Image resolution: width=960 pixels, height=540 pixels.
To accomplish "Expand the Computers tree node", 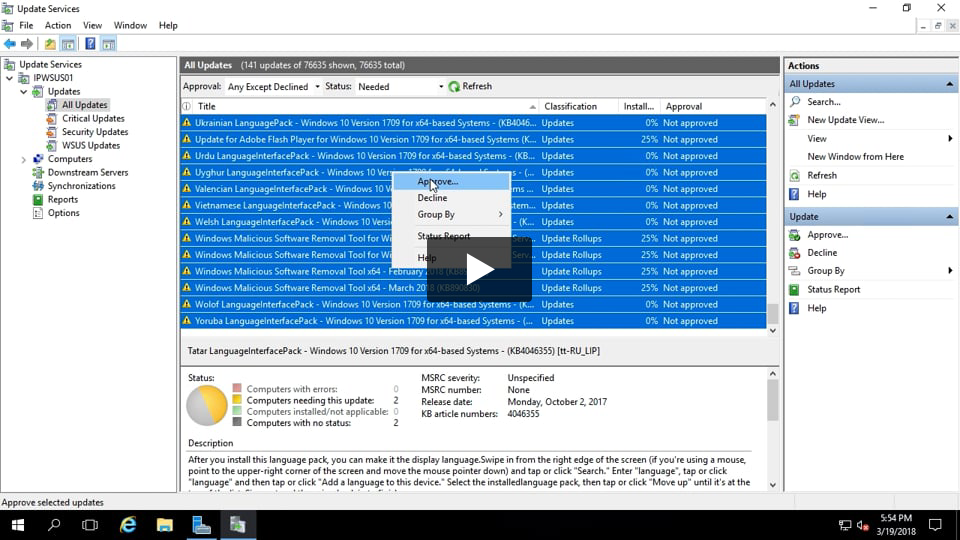I will pyautogui.click(x=23, y=159).
